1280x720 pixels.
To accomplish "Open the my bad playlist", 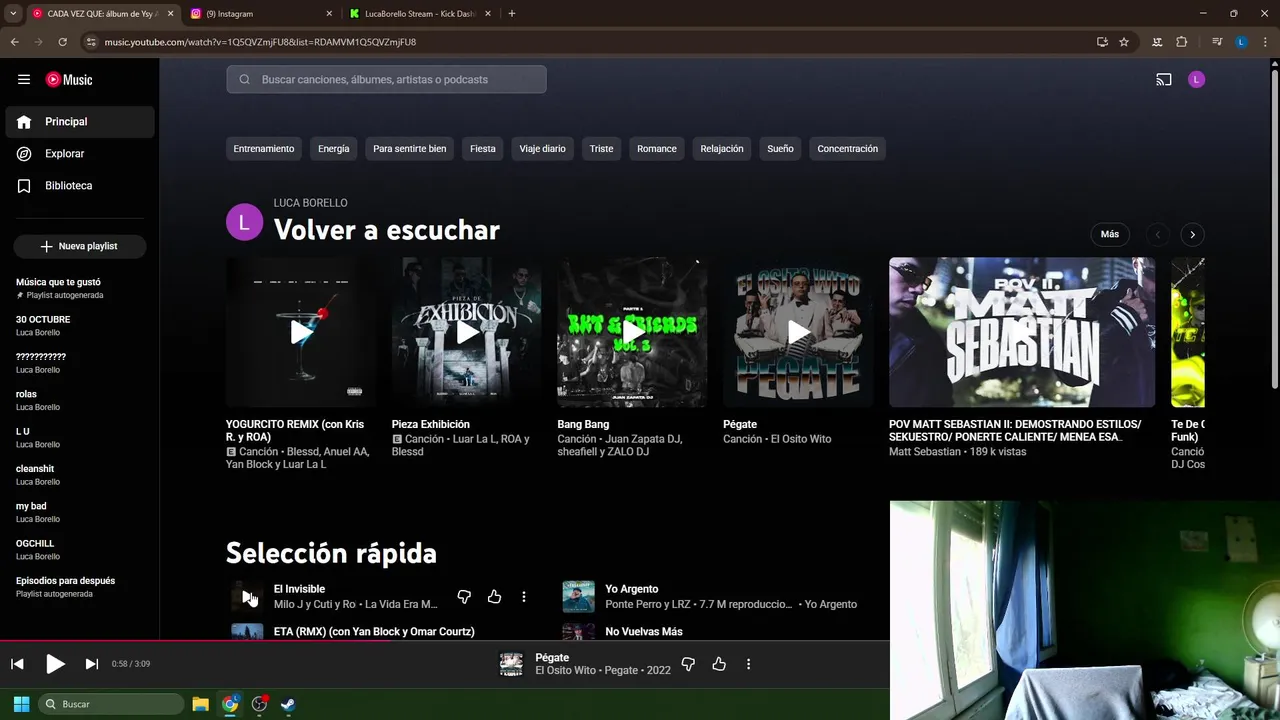I will click(80, 512).
